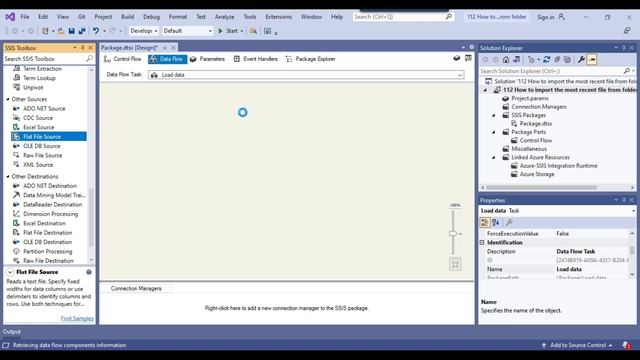Toggle auto hide pin on Solution Explorer

coord(624,48)
